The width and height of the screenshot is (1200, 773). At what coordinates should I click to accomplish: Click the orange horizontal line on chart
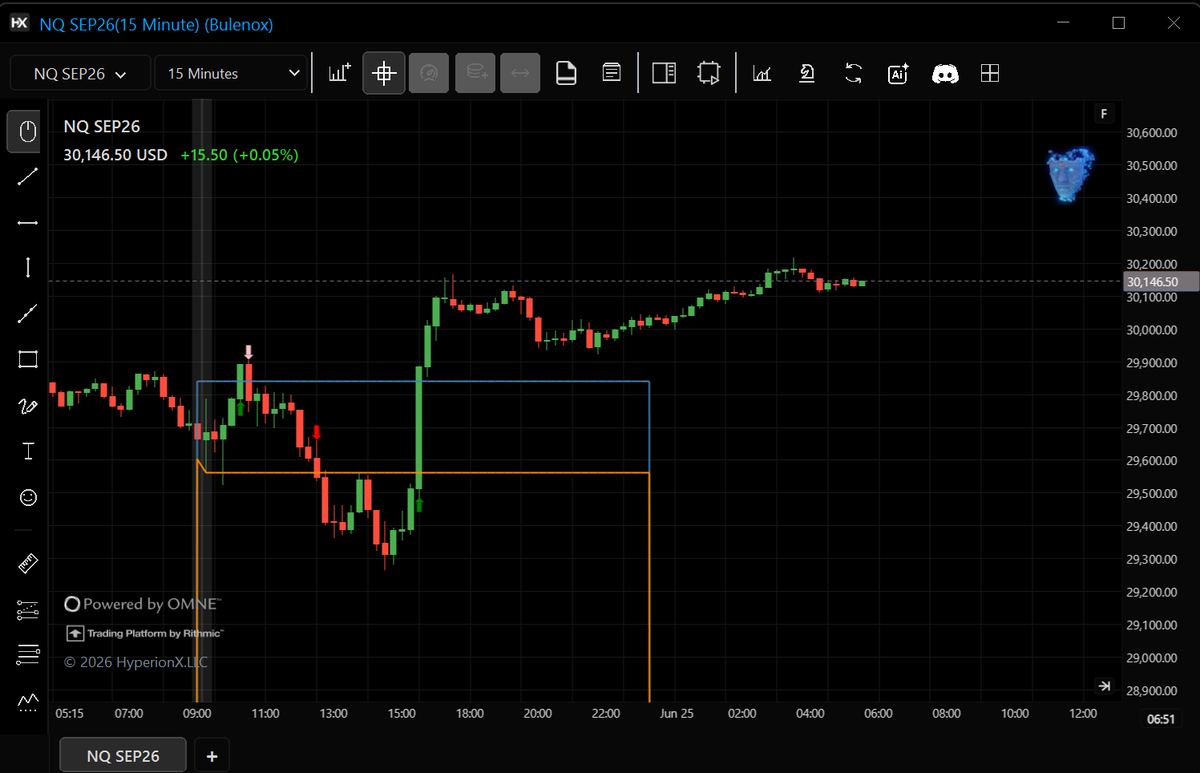coord(426,472)
